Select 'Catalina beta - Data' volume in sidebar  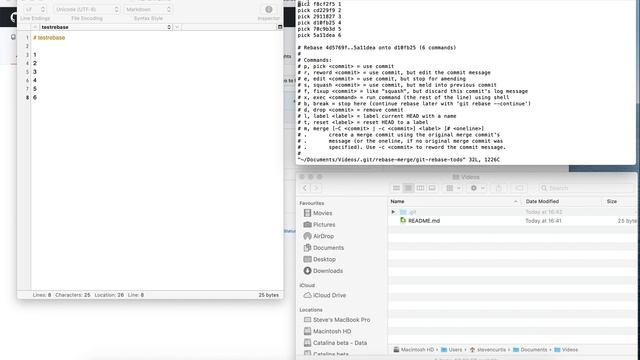click(335, 343)
